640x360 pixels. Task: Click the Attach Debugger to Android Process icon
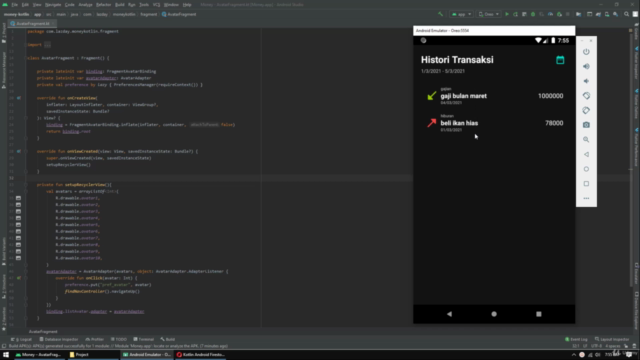click(x=559, y=14)
